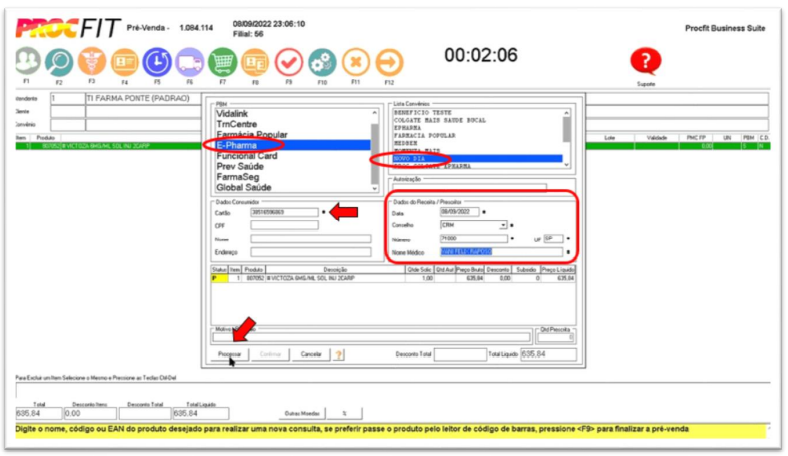The image size is (788, 456).
Task: Select Global Saúde in the PBM list
Action: pos(293,188)
